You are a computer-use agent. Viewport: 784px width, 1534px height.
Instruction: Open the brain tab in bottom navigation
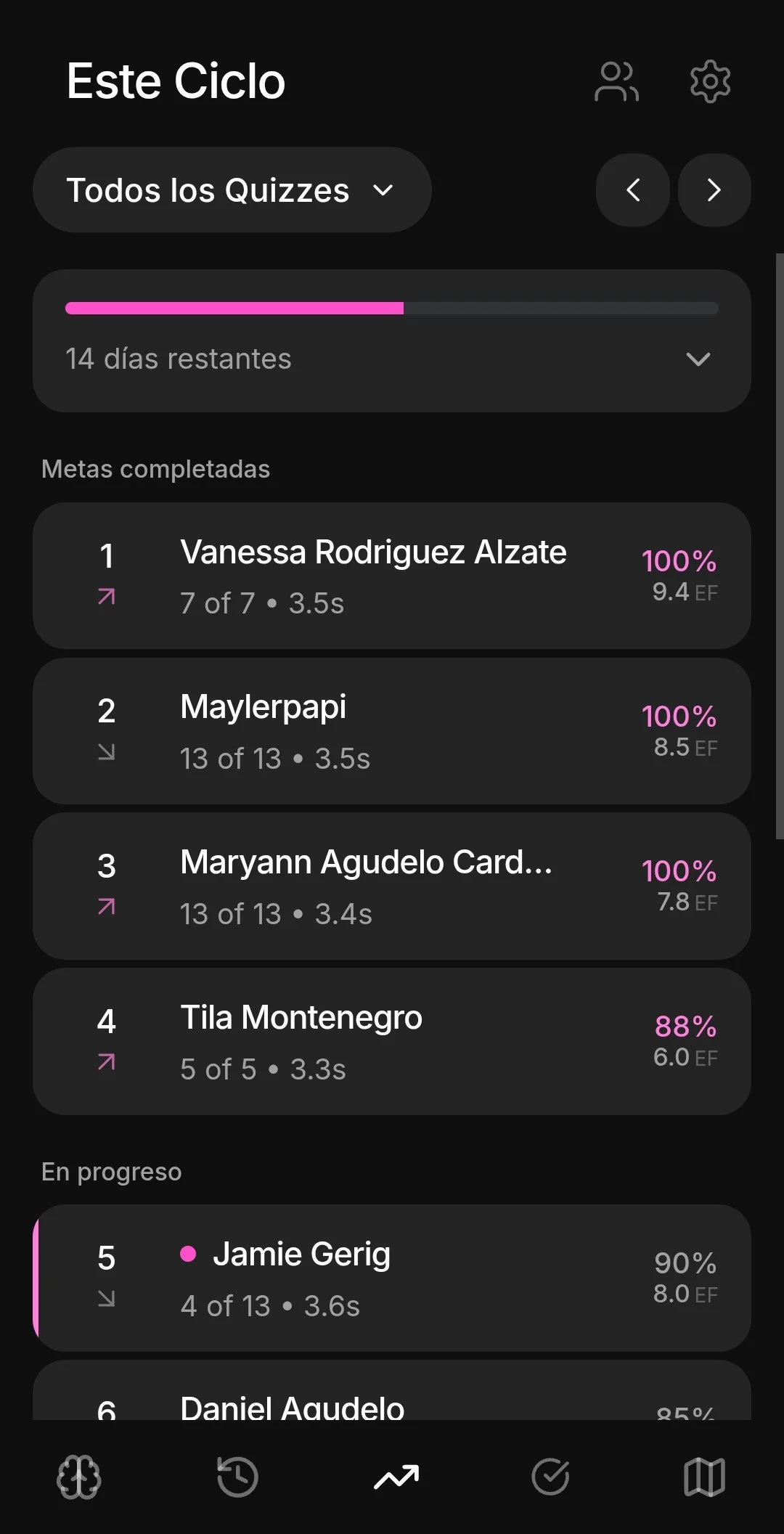click(x=78, y=1477)
